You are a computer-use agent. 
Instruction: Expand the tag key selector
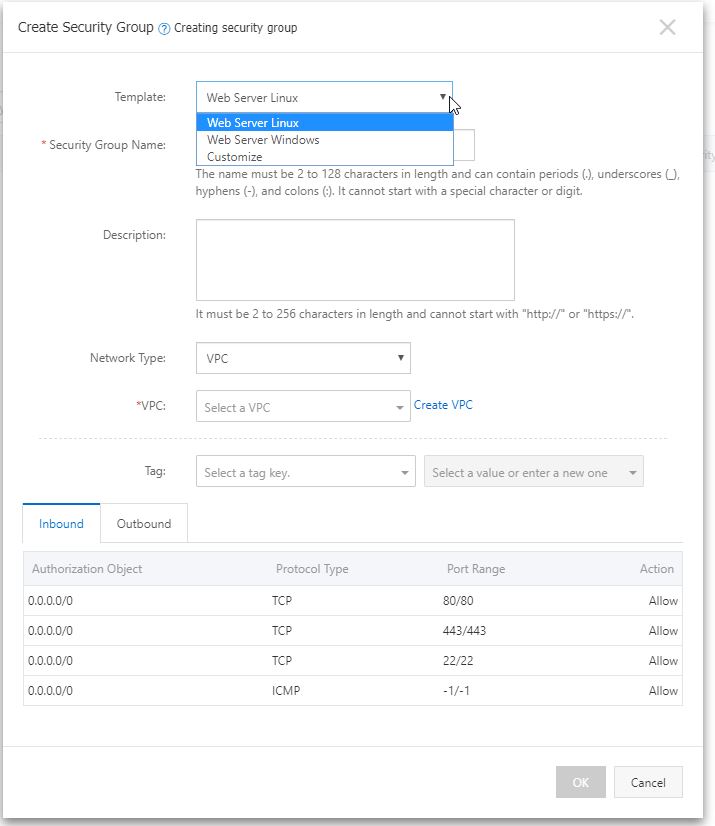[x=404, y=470]
